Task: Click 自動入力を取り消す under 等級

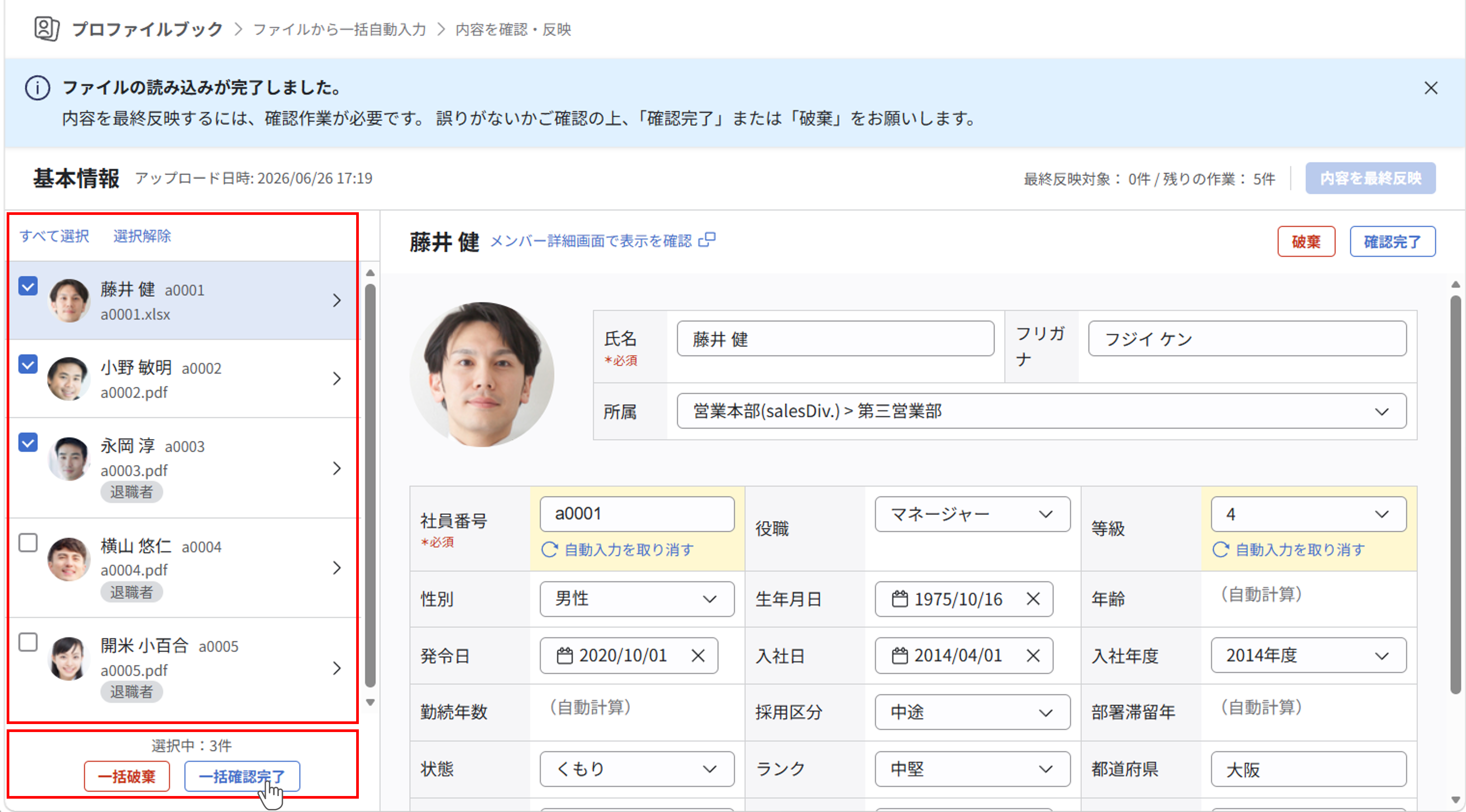Action: pyautogui.click(x=1300, y=550)
